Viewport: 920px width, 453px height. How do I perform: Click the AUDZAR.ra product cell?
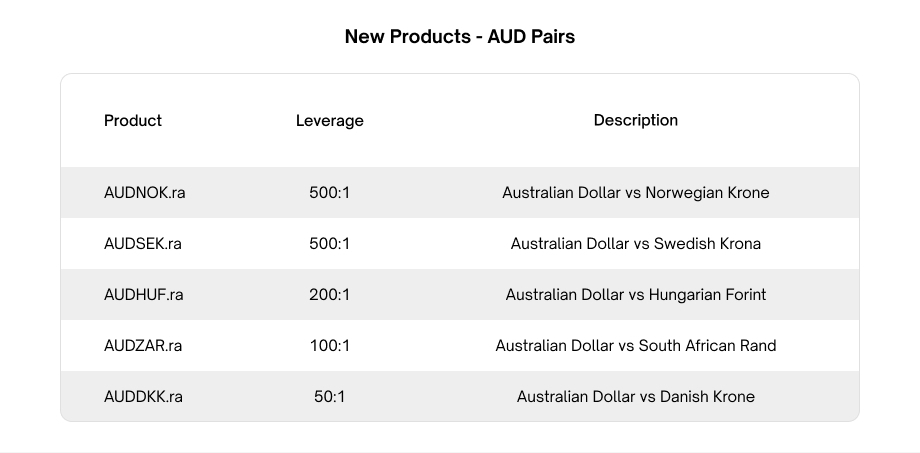pyautogui.click(x=143, y=346)
